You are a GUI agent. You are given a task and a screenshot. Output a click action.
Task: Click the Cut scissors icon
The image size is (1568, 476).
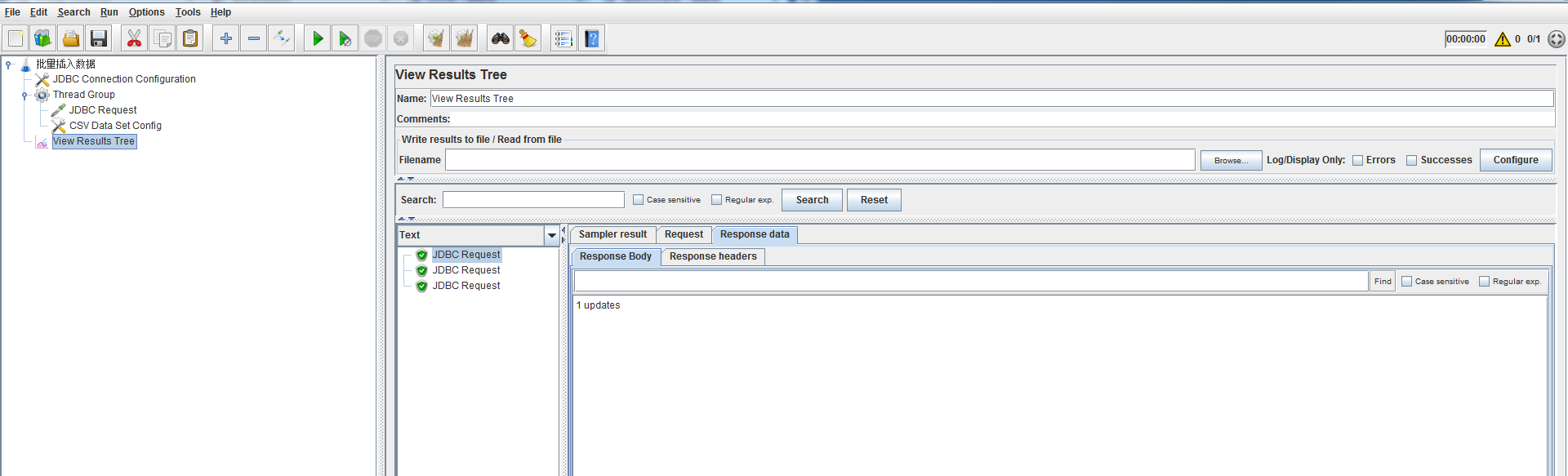[135, 38]
